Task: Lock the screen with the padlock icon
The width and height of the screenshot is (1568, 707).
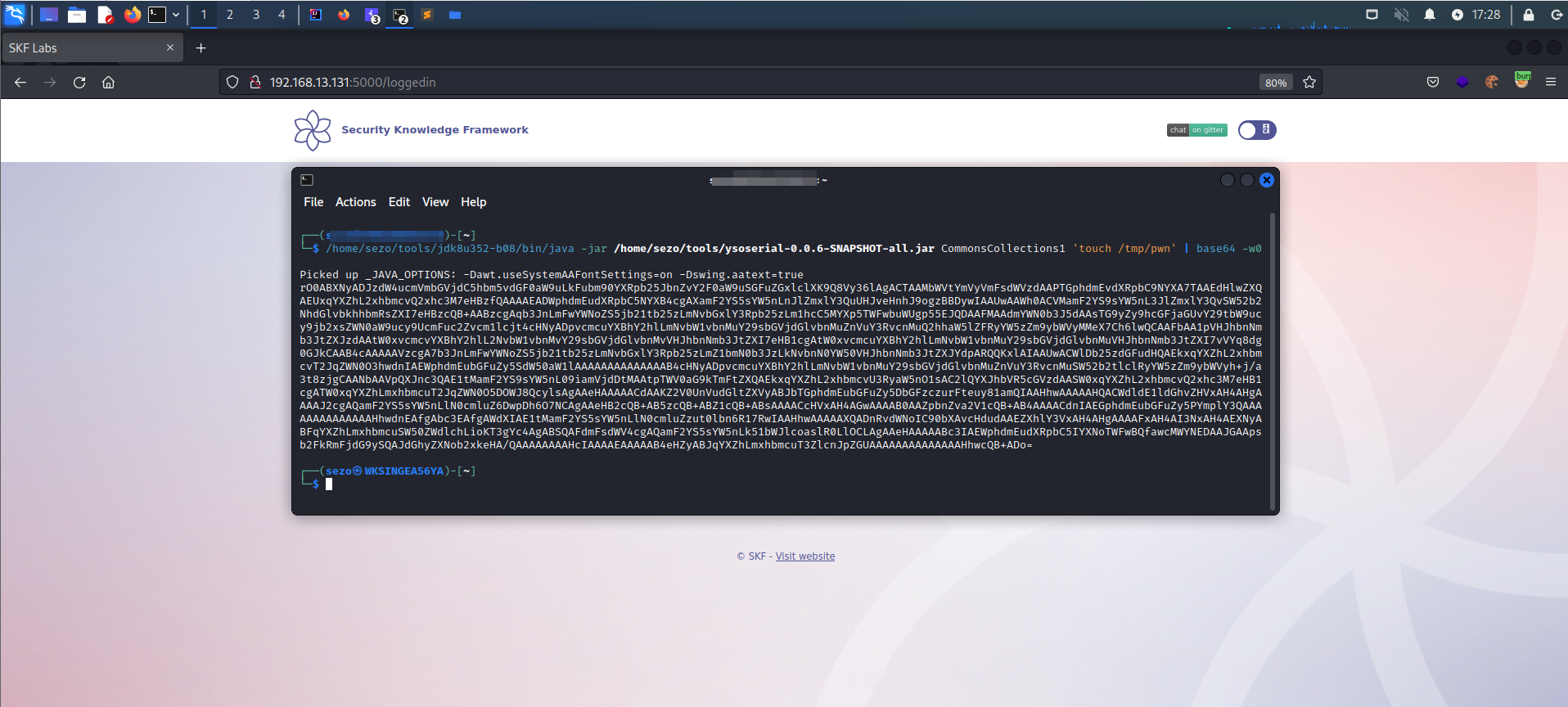Action: pos(1529,15)
